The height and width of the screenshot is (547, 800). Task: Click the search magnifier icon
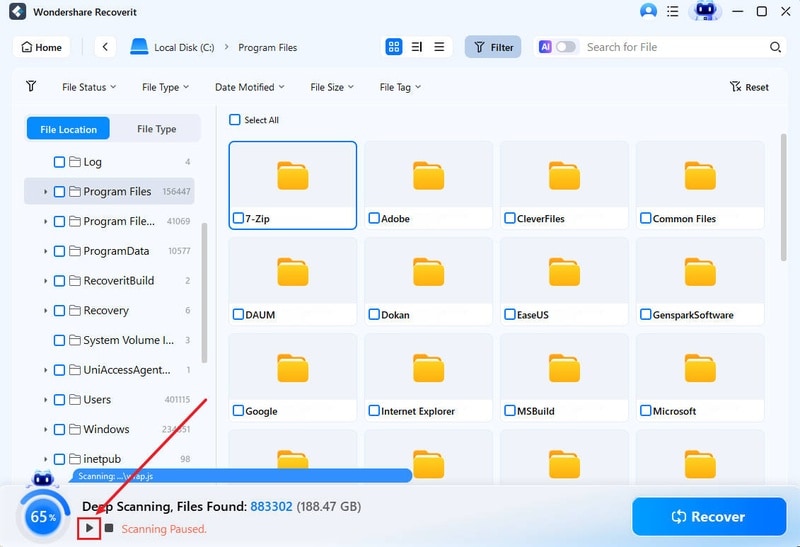775,47
